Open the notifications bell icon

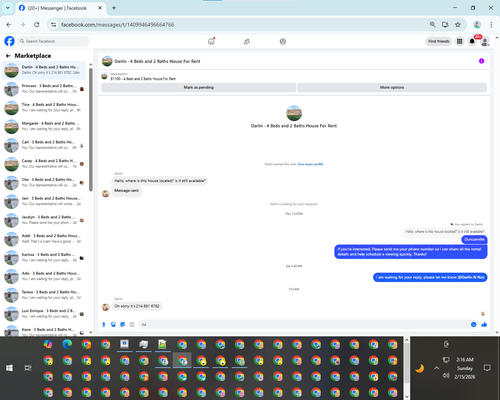(472, 41)
